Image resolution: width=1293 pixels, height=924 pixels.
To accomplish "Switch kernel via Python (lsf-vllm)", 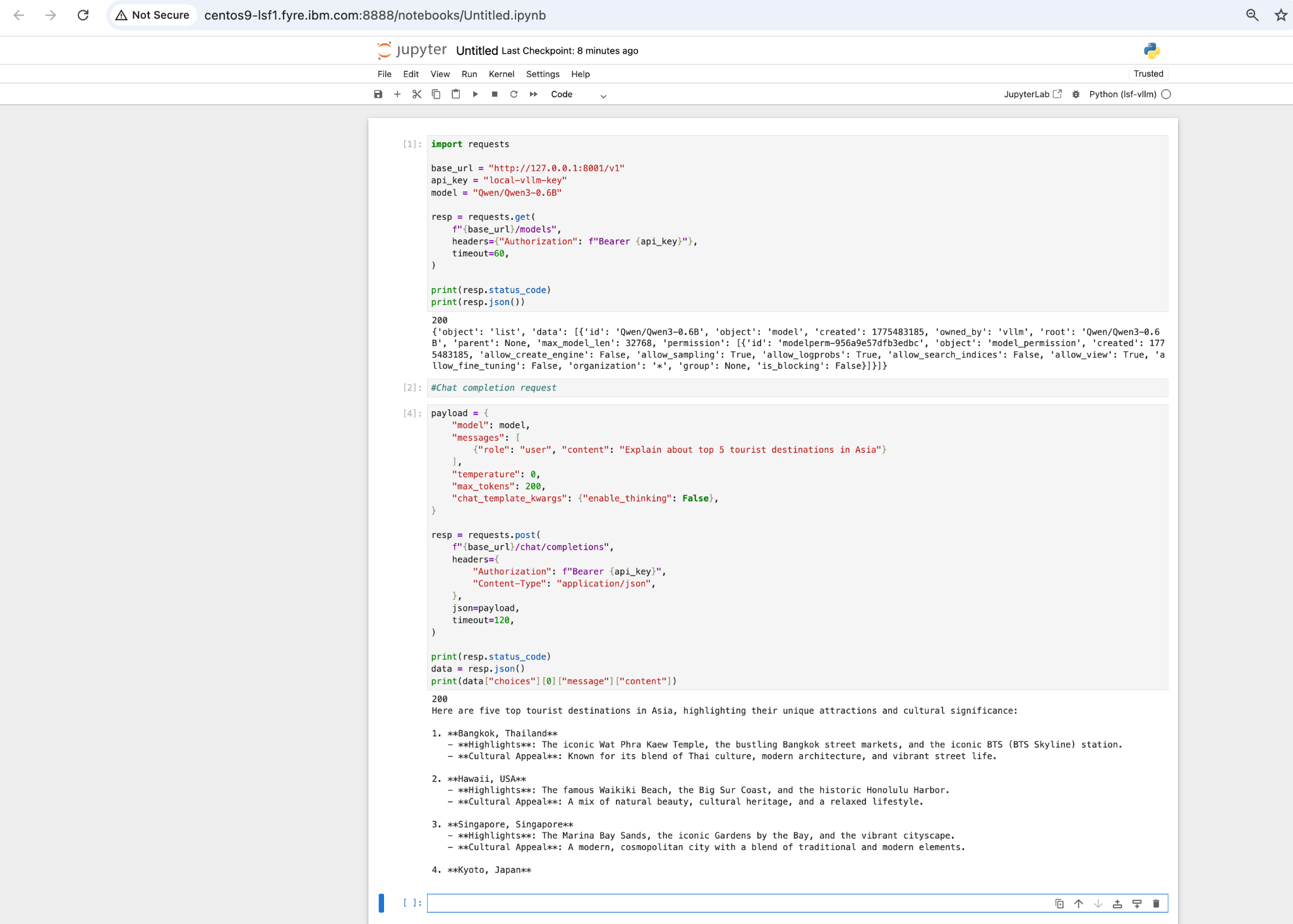I will (x=1122, y=94).
